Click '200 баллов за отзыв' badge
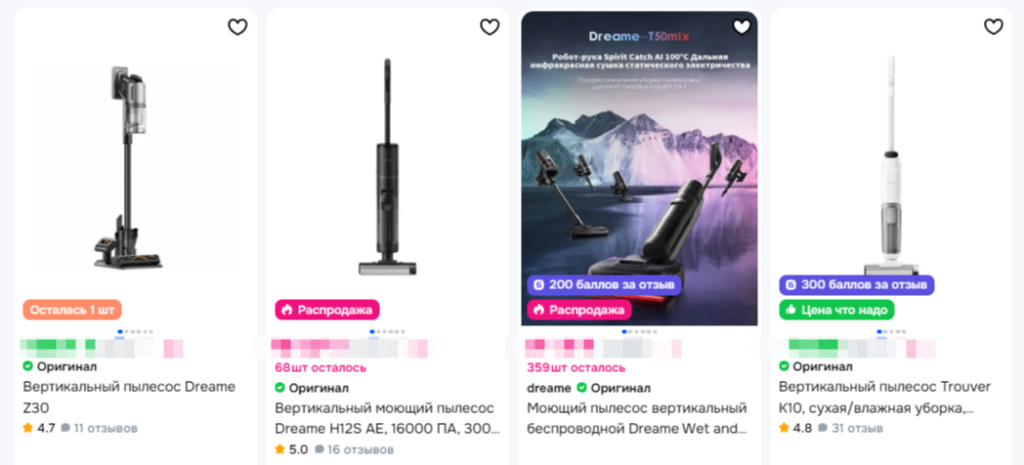This screenshot has width=1024, height=465. pyautogui.click(x=605, y=285)
